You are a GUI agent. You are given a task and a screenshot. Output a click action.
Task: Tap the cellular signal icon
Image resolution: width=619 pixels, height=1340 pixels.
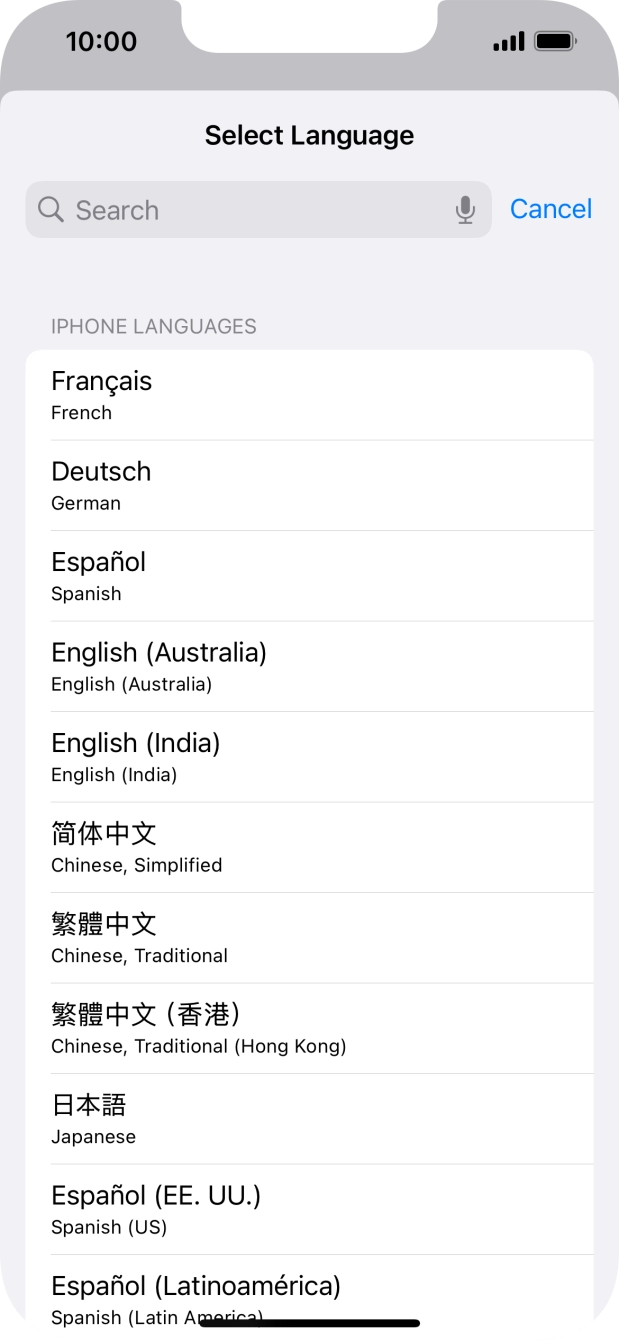(509, 41)
